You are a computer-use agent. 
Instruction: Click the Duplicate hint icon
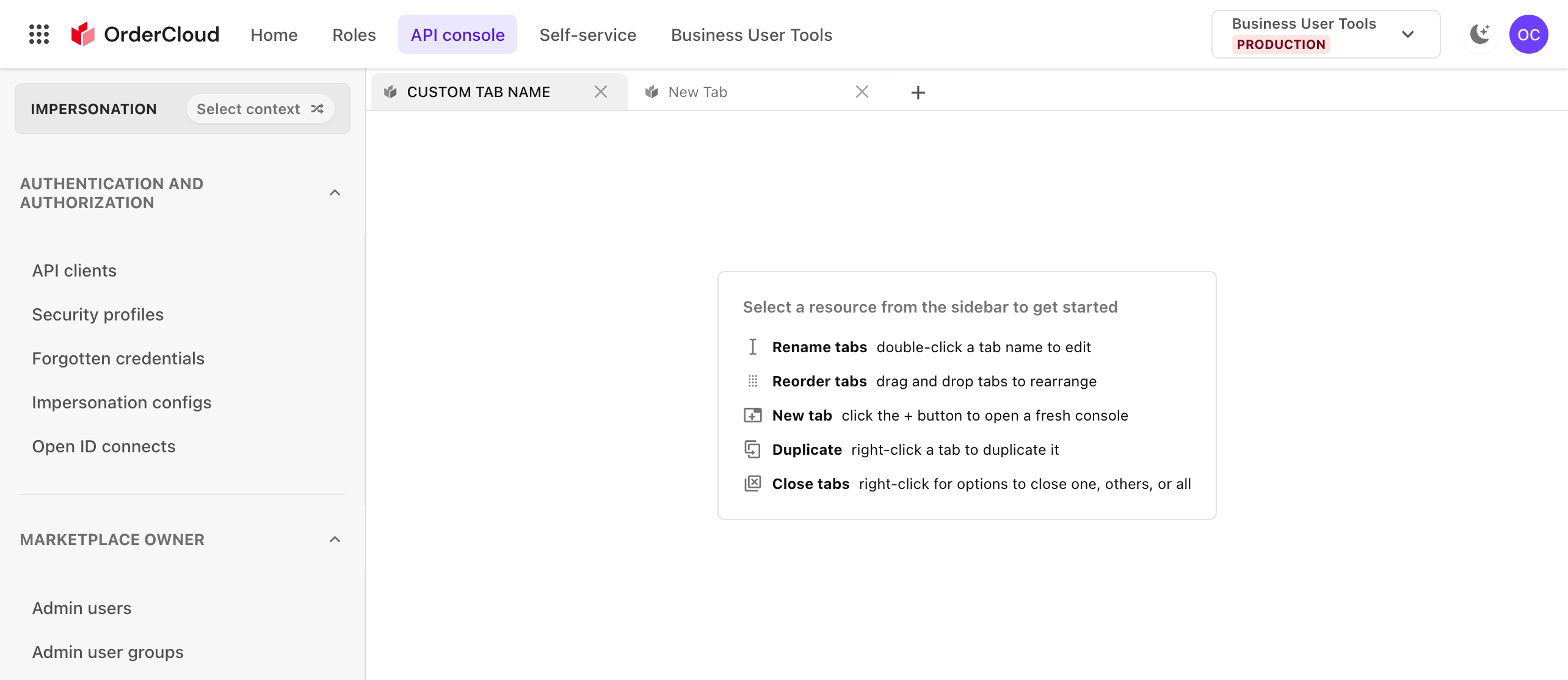752,449
